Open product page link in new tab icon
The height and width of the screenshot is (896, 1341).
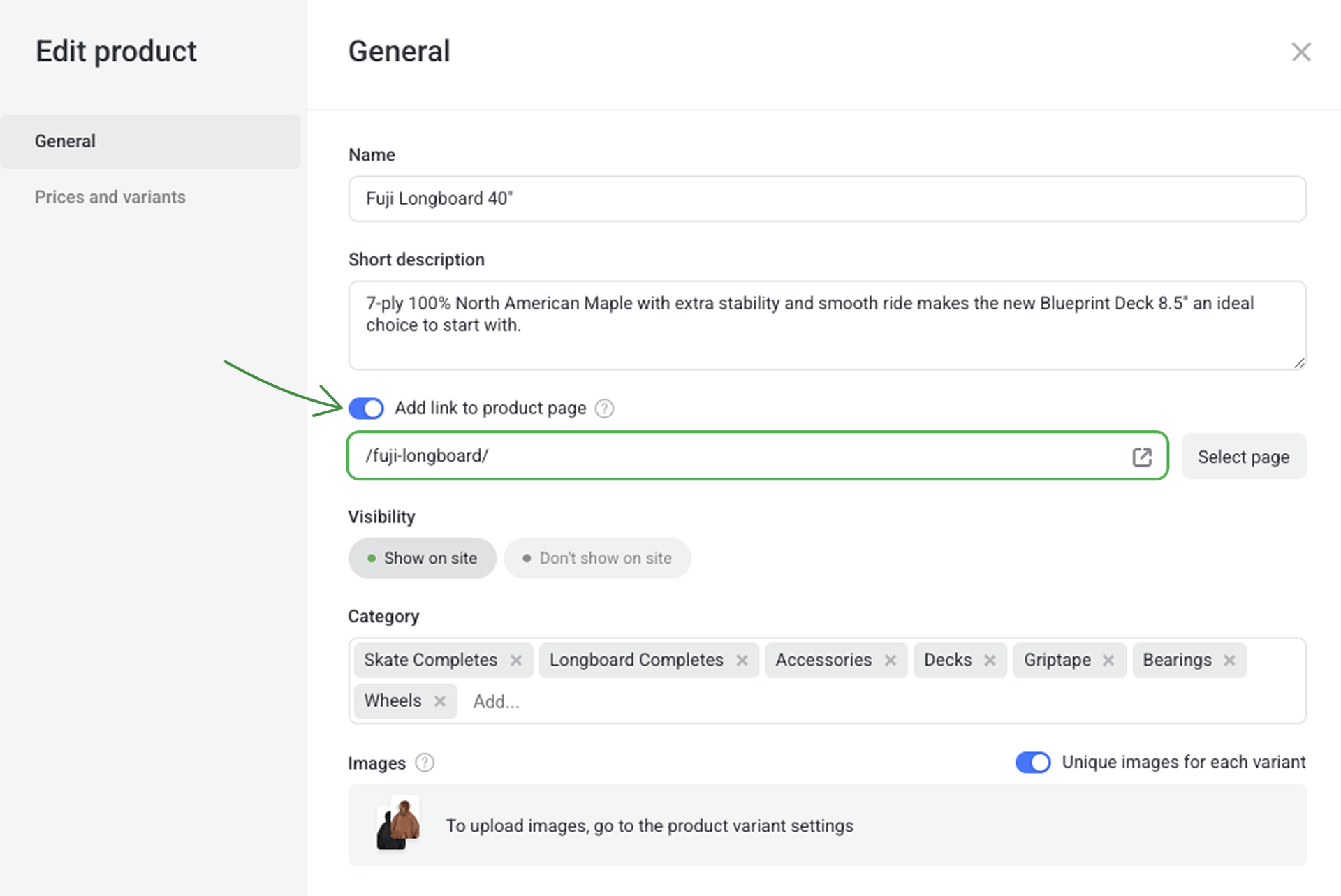1142,457
